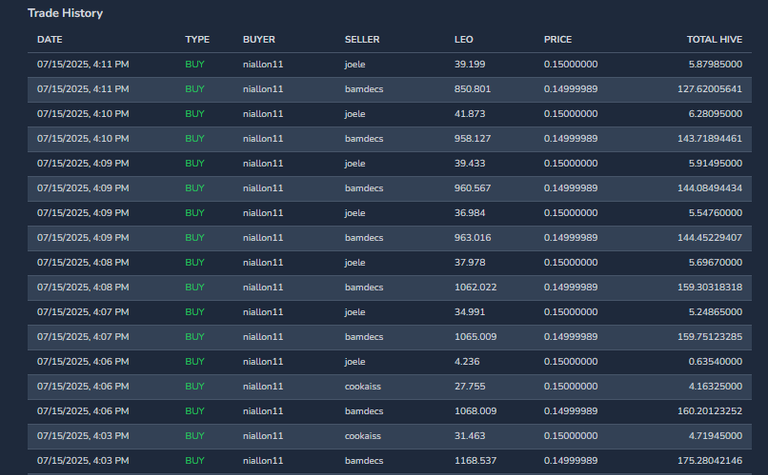Click the Trade History heading
Image resolution: width=768 pixels, height=475 pixels.
(x=65, y=13)
